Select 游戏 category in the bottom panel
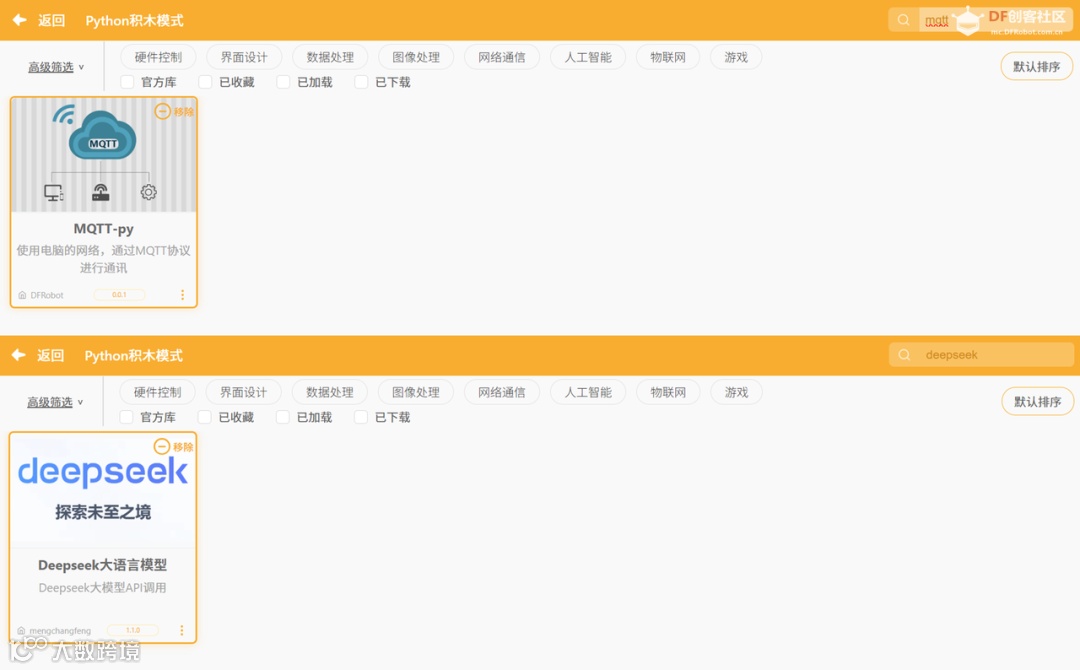 point(736,392)
